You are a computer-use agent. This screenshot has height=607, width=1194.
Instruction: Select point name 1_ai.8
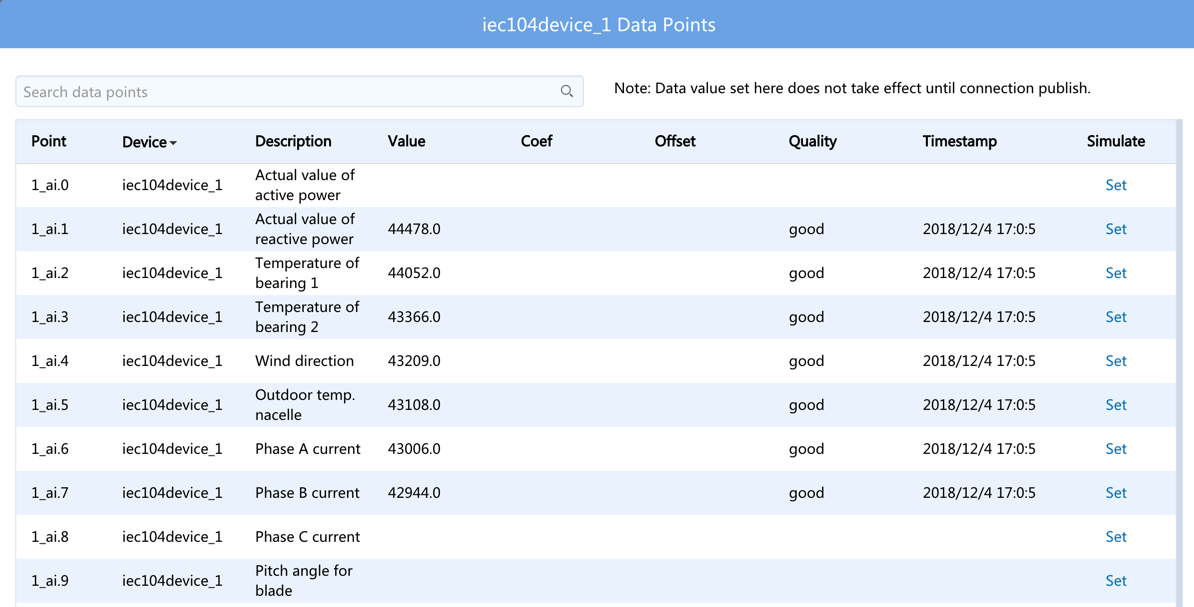pos(49,537)
